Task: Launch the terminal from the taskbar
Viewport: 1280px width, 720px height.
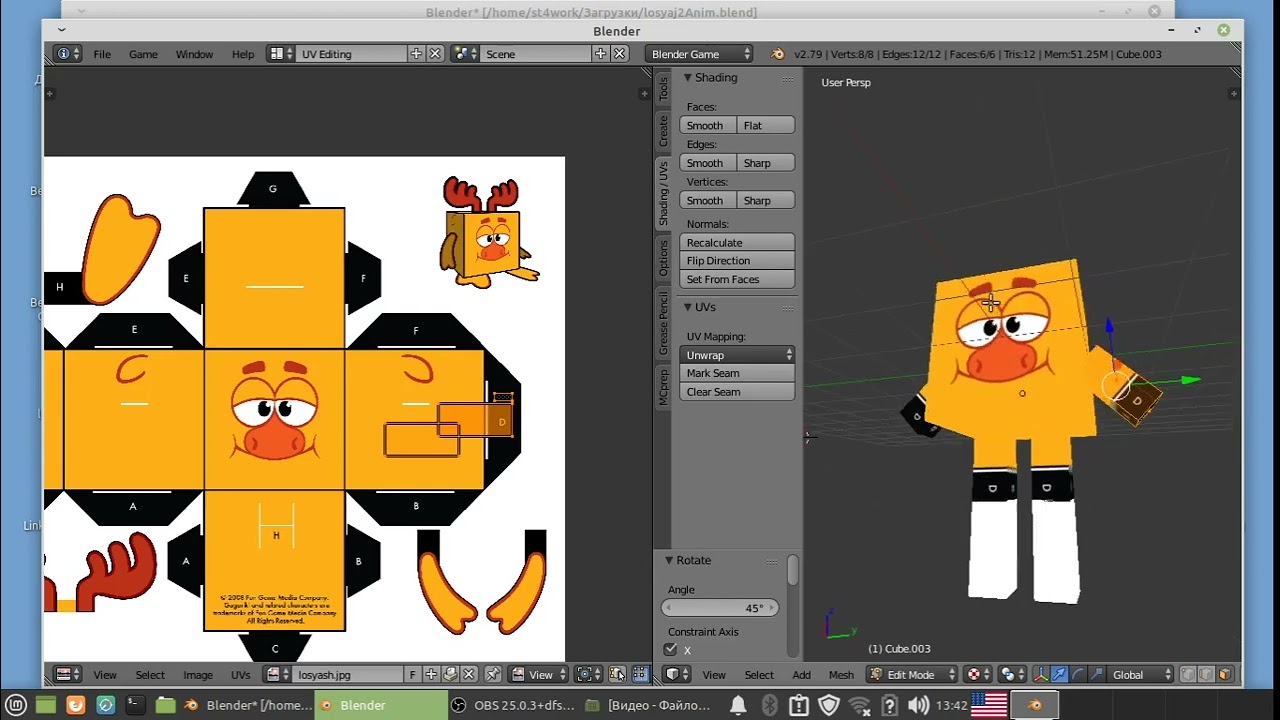Action: (x=135, y=705)
